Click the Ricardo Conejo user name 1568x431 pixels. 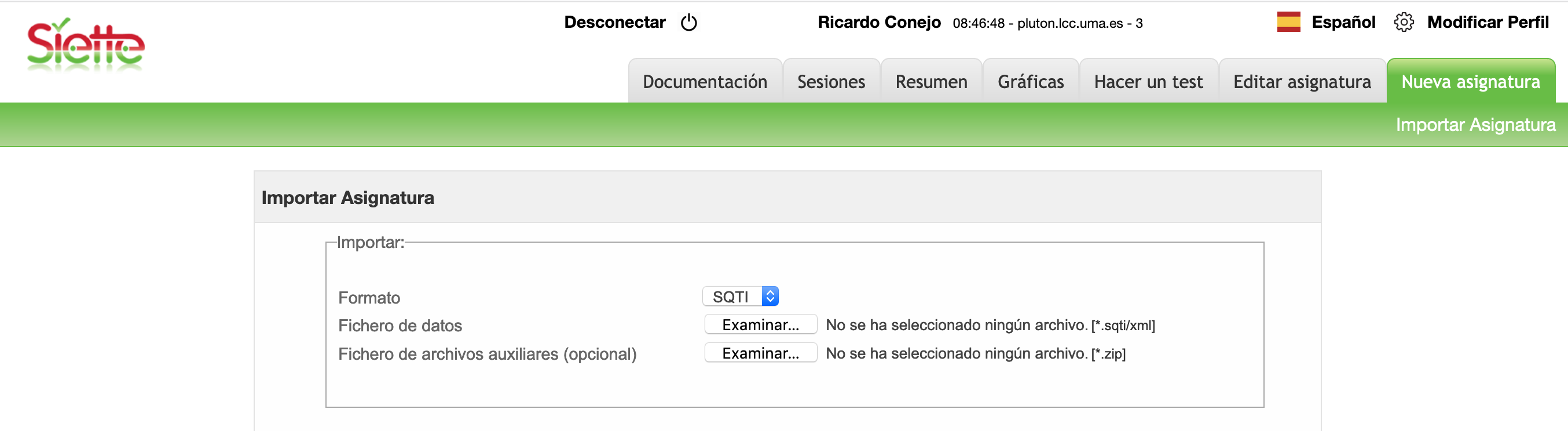coord(878,23)
